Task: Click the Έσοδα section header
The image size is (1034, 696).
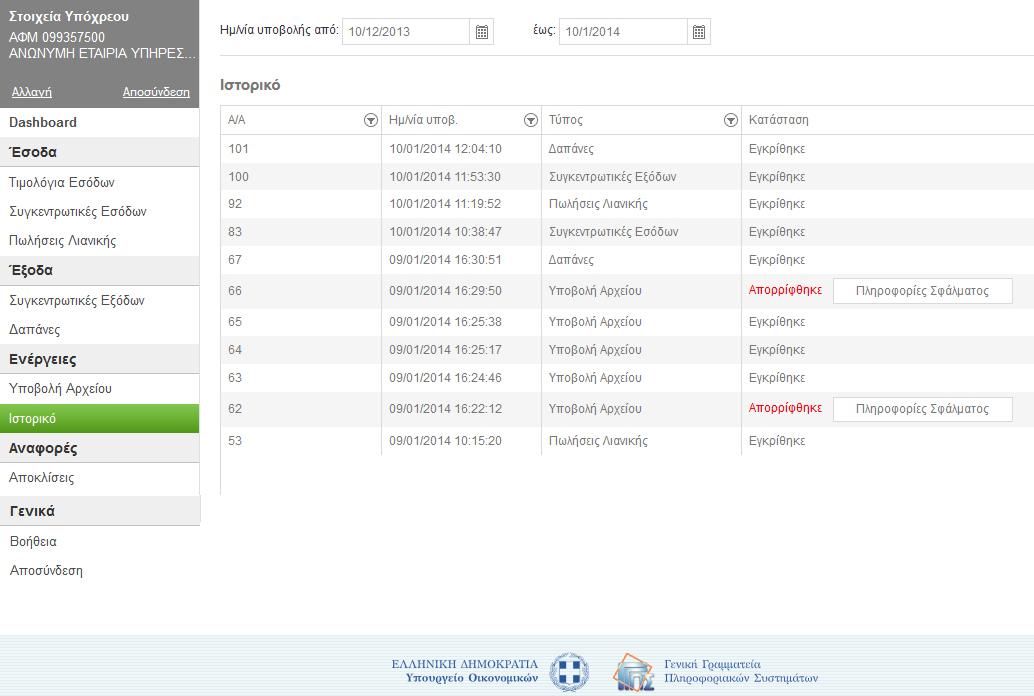Action: point(100,152)
